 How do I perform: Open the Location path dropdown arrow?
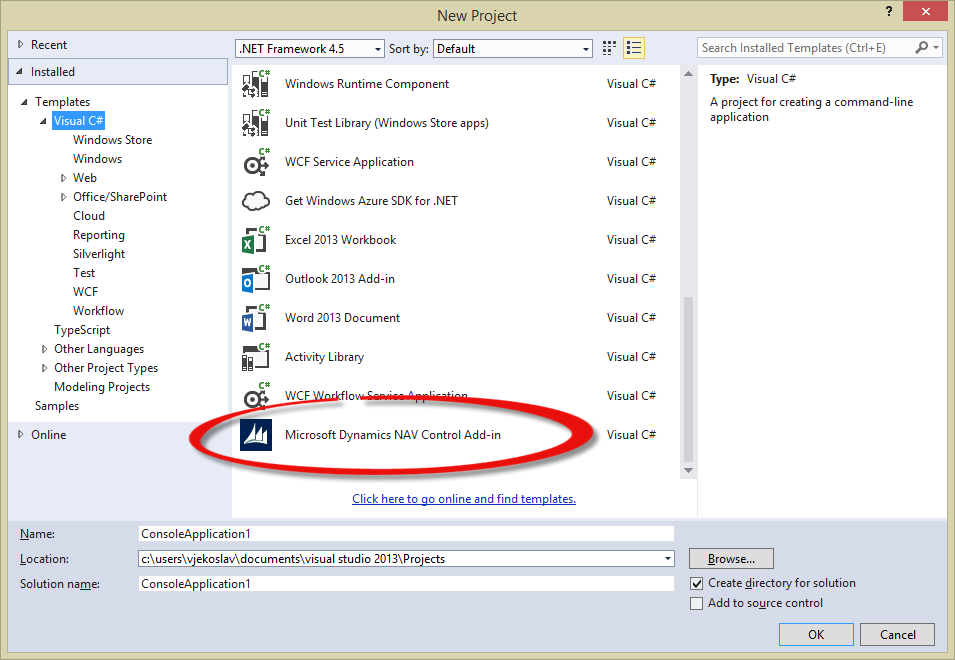pos(668,559)
